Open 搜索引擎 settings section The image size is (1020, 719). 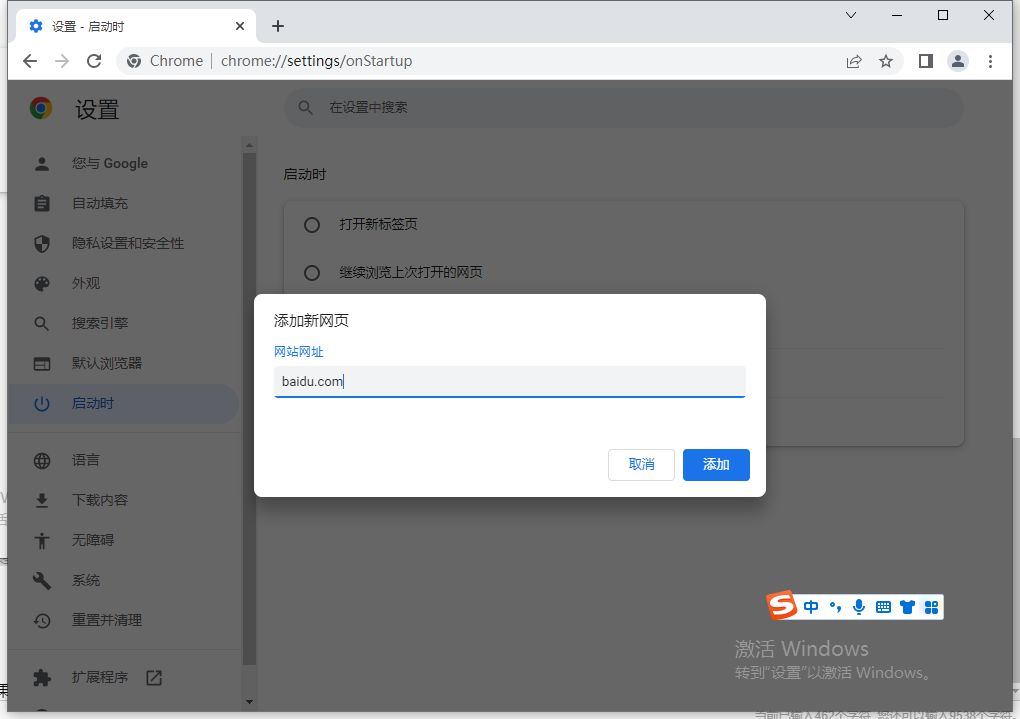tap(124, 323)
